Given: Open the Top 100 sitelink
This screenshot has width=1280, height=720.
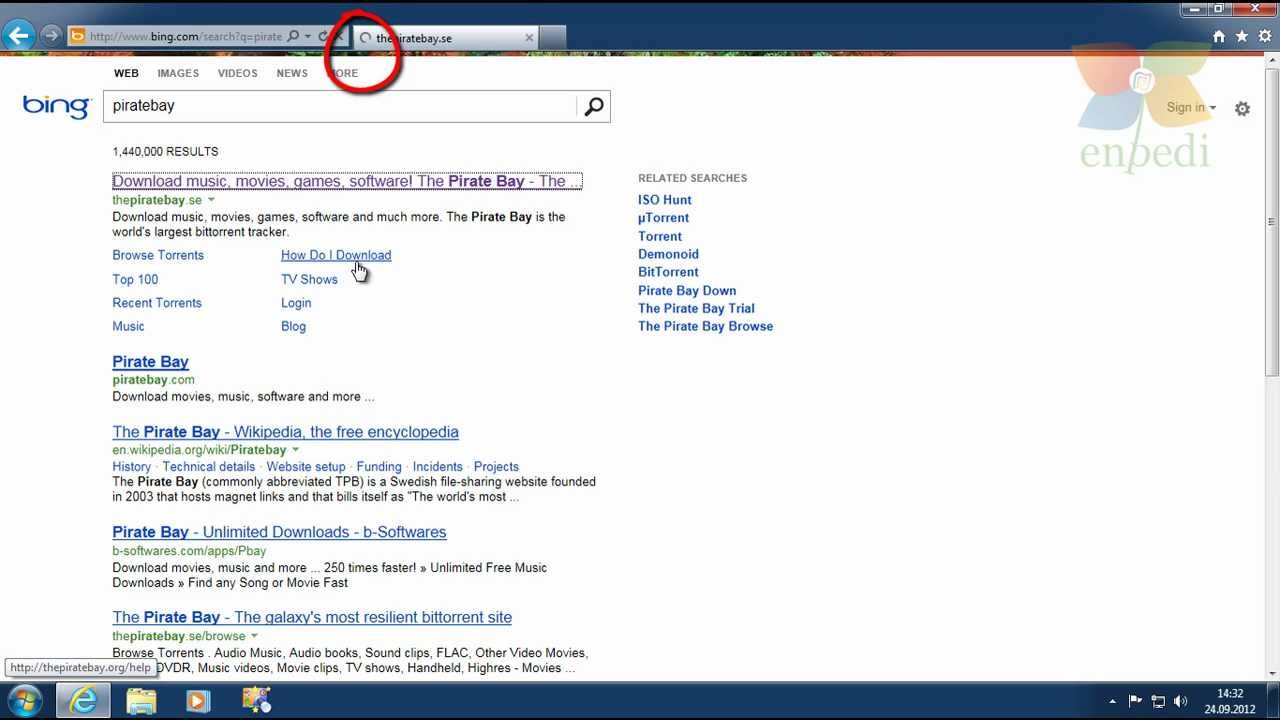Looking at the screenshot, I should pos(135,279).
